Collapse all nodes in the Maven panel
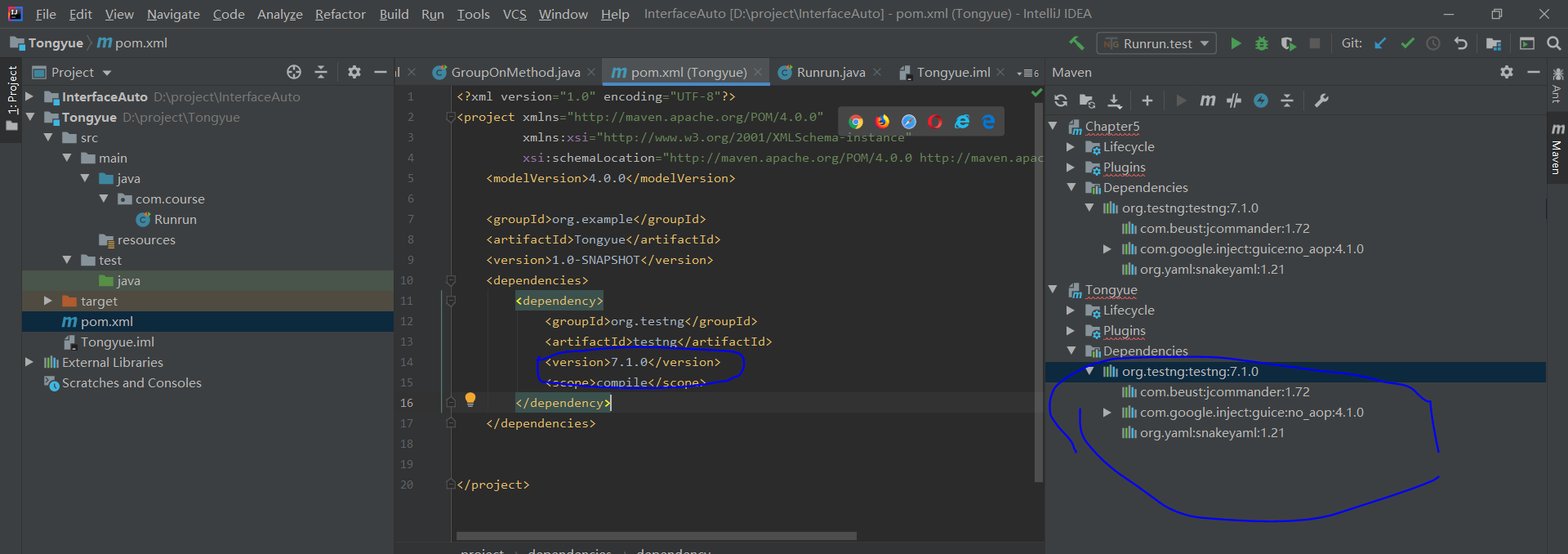This screenshot has height=554, width=1568. [x=1287, y=101]
